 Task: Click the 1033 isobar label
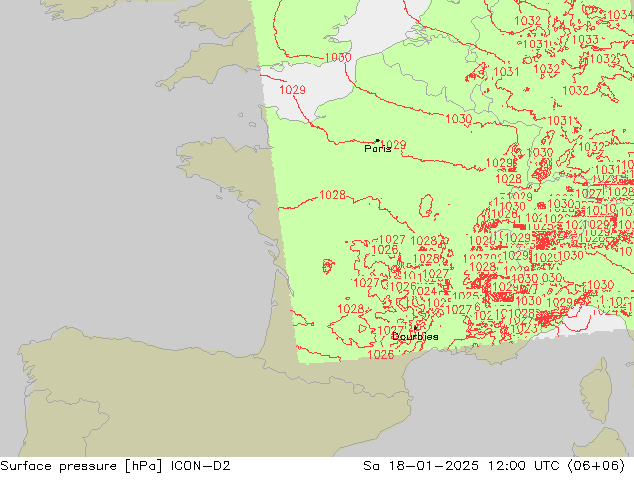pyautogui.click(x=585, y=40)
